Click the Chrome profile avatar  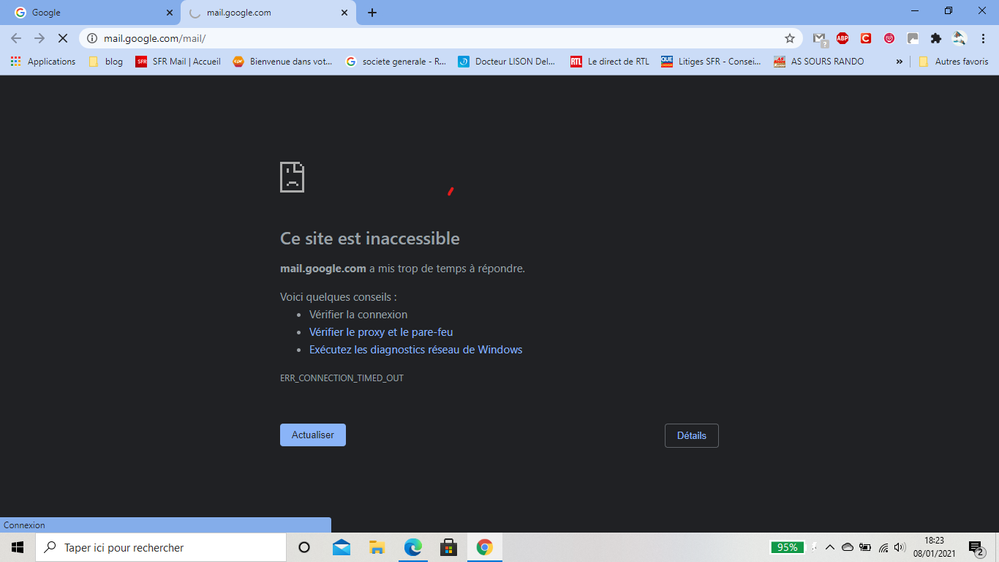[x=959, y=38]
